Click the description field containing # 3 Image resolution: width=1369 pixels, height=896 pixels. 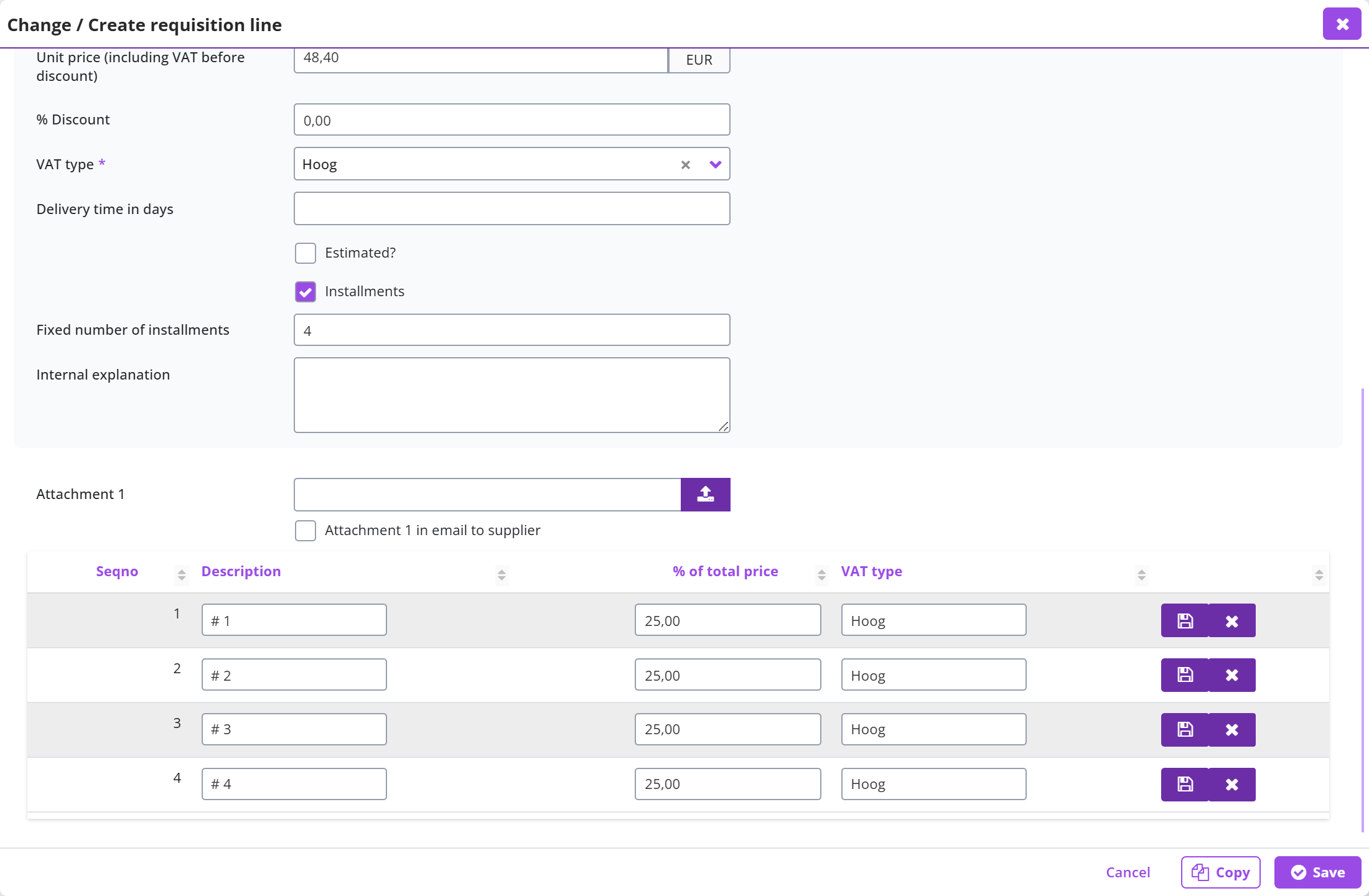coord(294,729)
